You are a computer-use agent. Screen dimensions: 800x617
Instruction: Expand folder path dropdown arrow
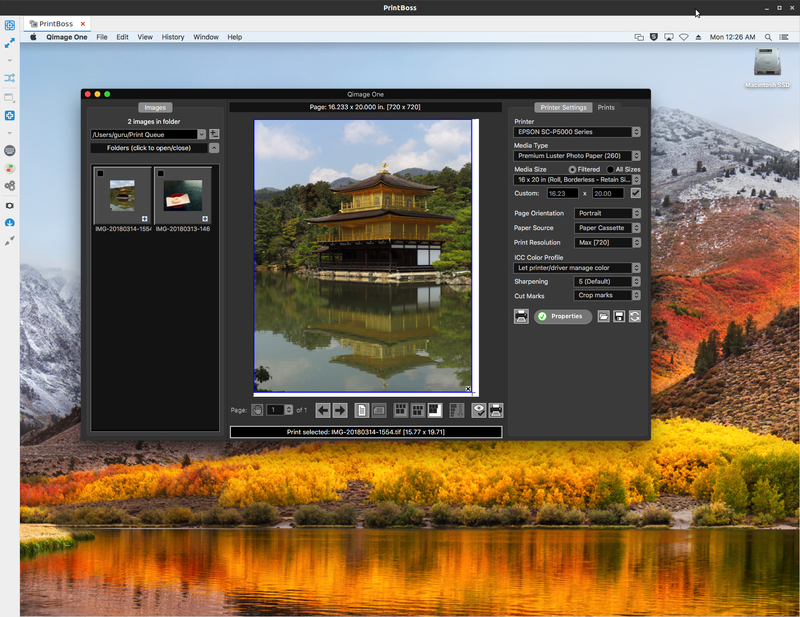[x=202, y=134]
